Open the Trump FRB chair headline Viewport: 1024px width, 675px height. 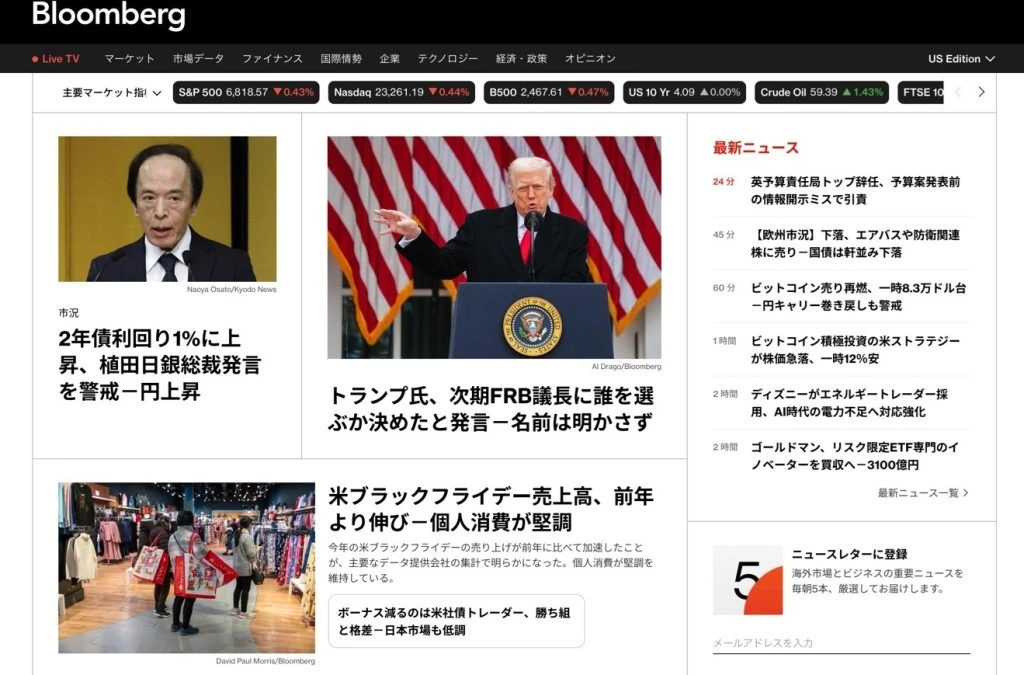point(491,408)
